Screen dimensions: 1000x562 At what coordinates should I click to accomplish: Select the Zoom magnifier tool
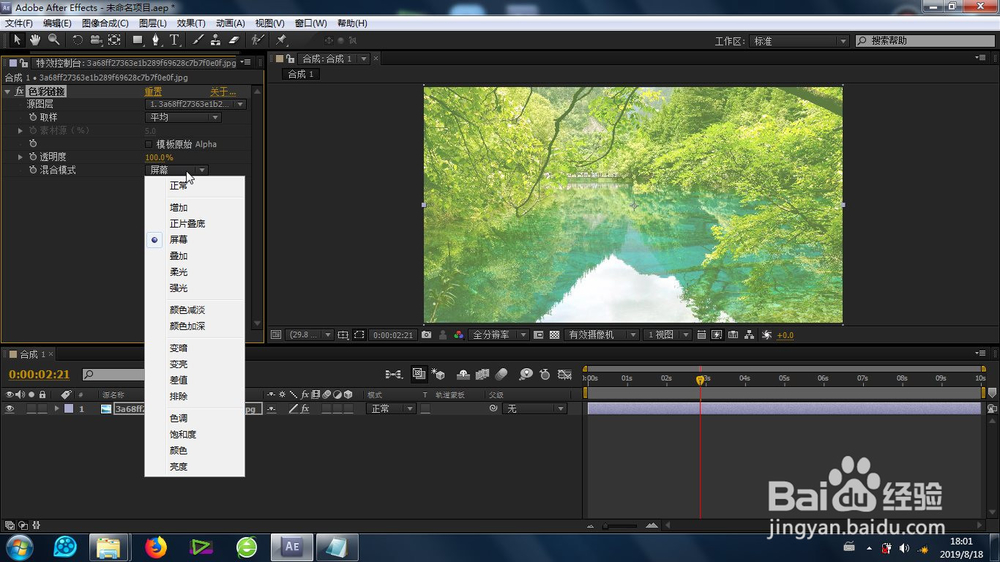[x=54, y=40]
